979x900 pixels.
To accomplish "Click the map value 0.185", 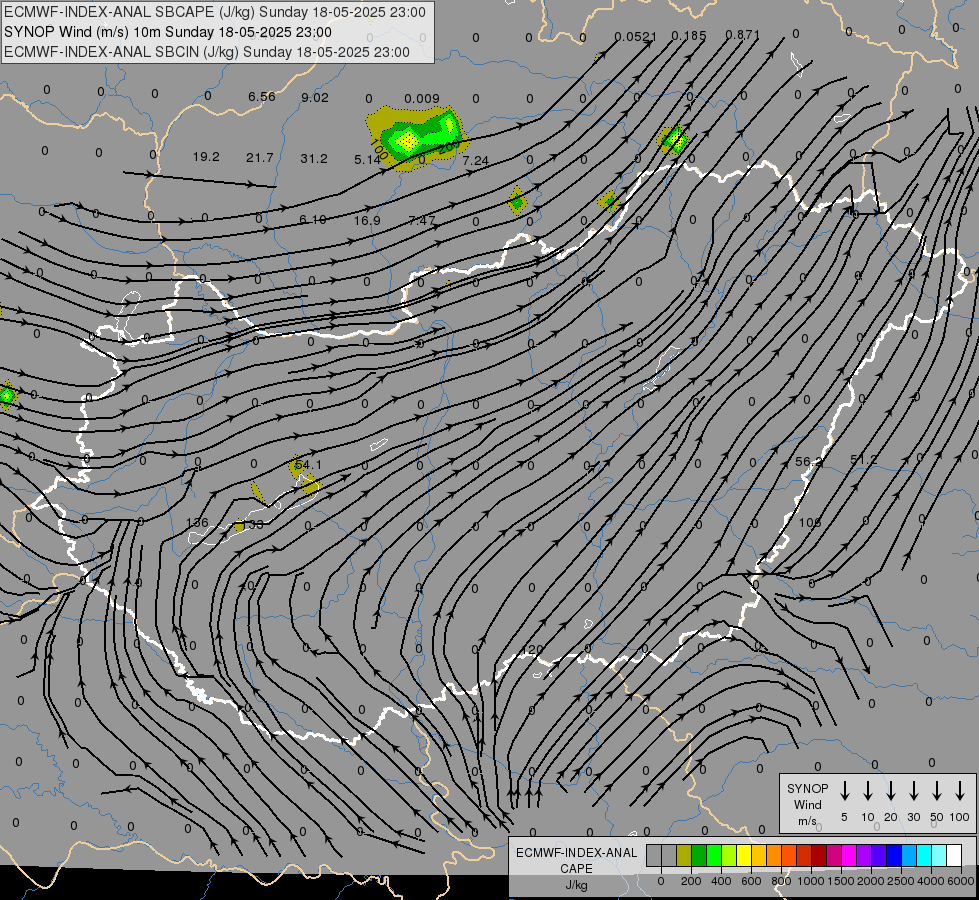I will click(689, 36).
